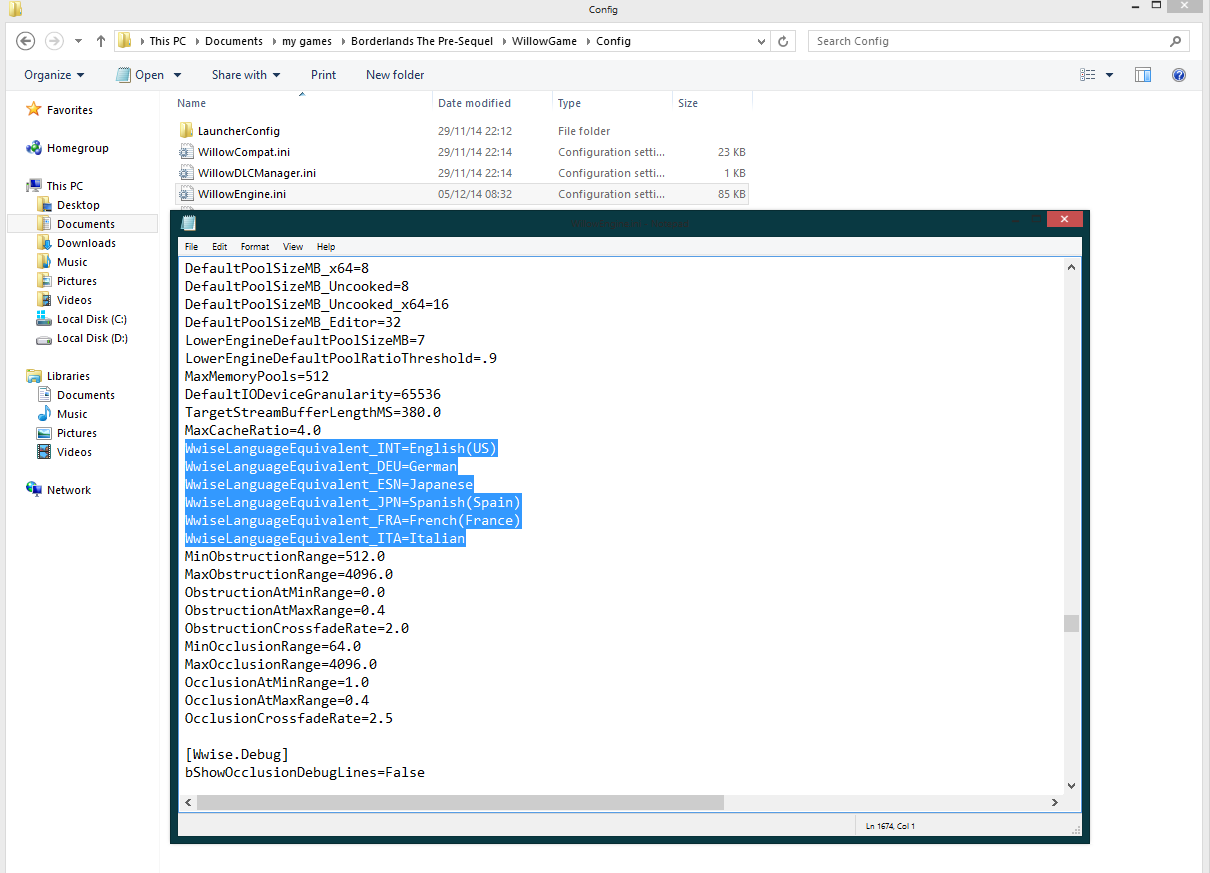
Task: Select Videos under Libraries
Action: coord(74,452)
